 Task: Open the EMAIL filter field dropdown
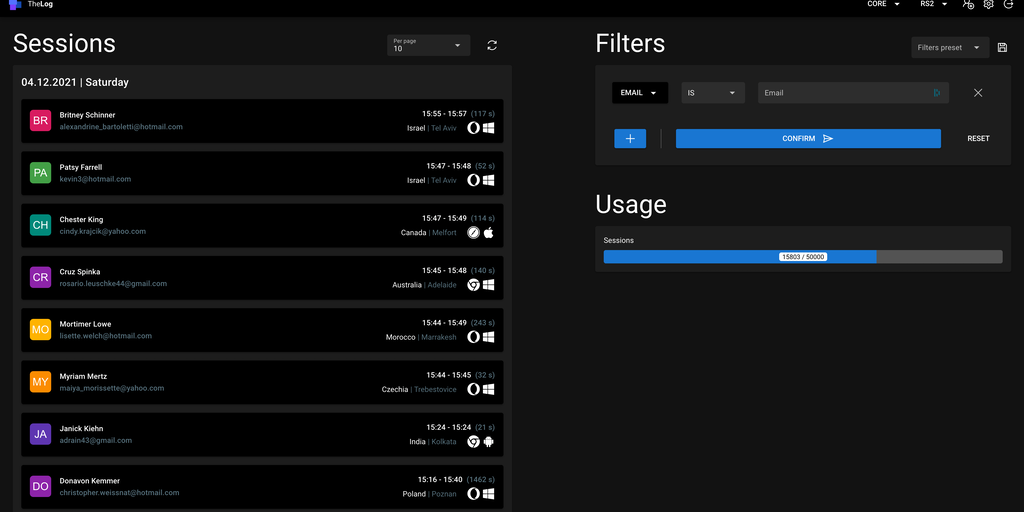pos(639,93)
